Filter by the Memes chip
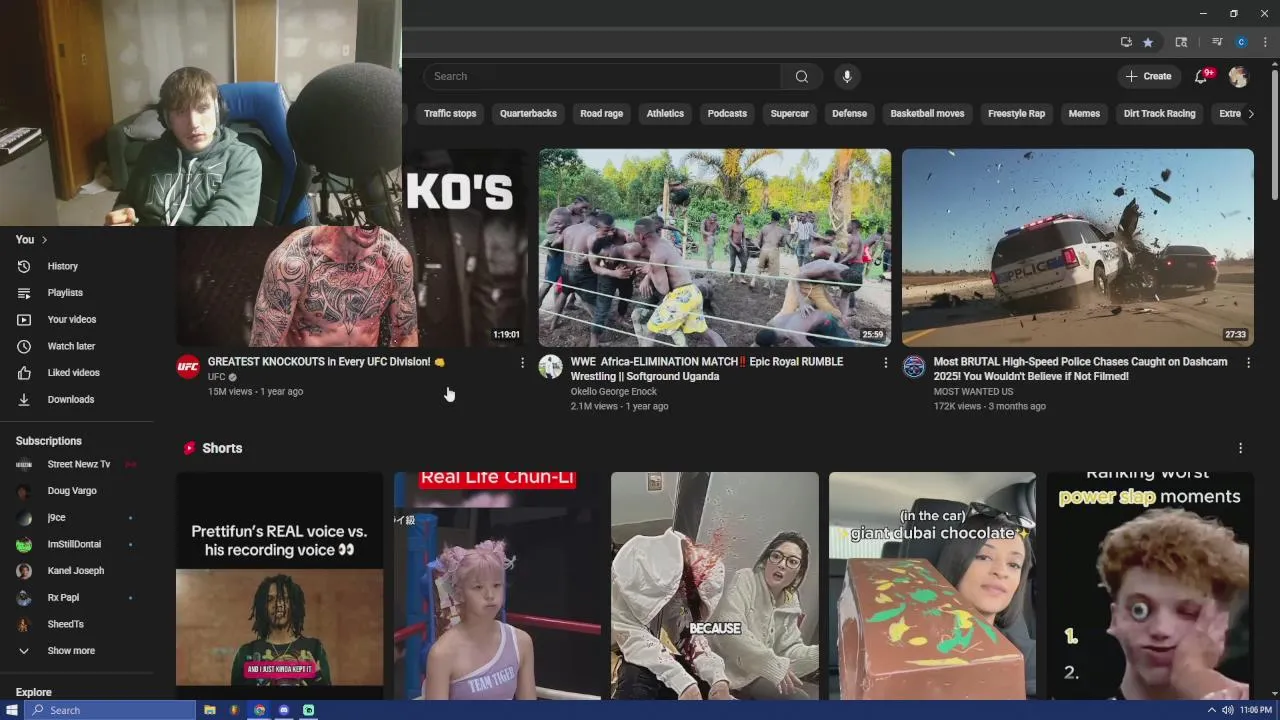1280x720 pixels. [x=1084, y=114]
